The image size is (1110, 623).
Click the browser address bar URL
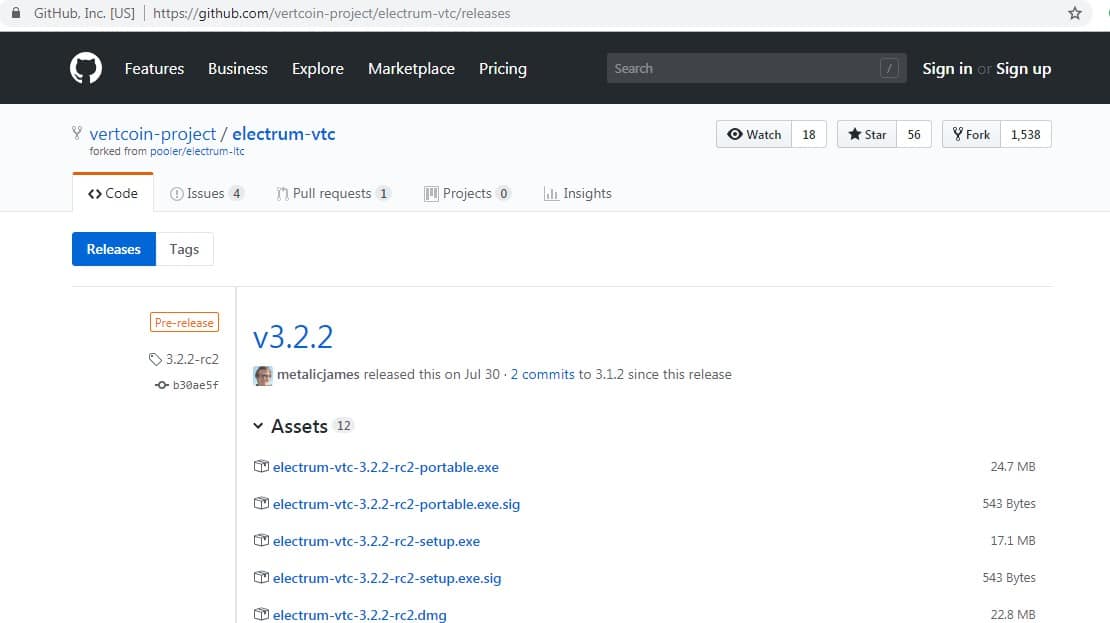click(331, 13)
